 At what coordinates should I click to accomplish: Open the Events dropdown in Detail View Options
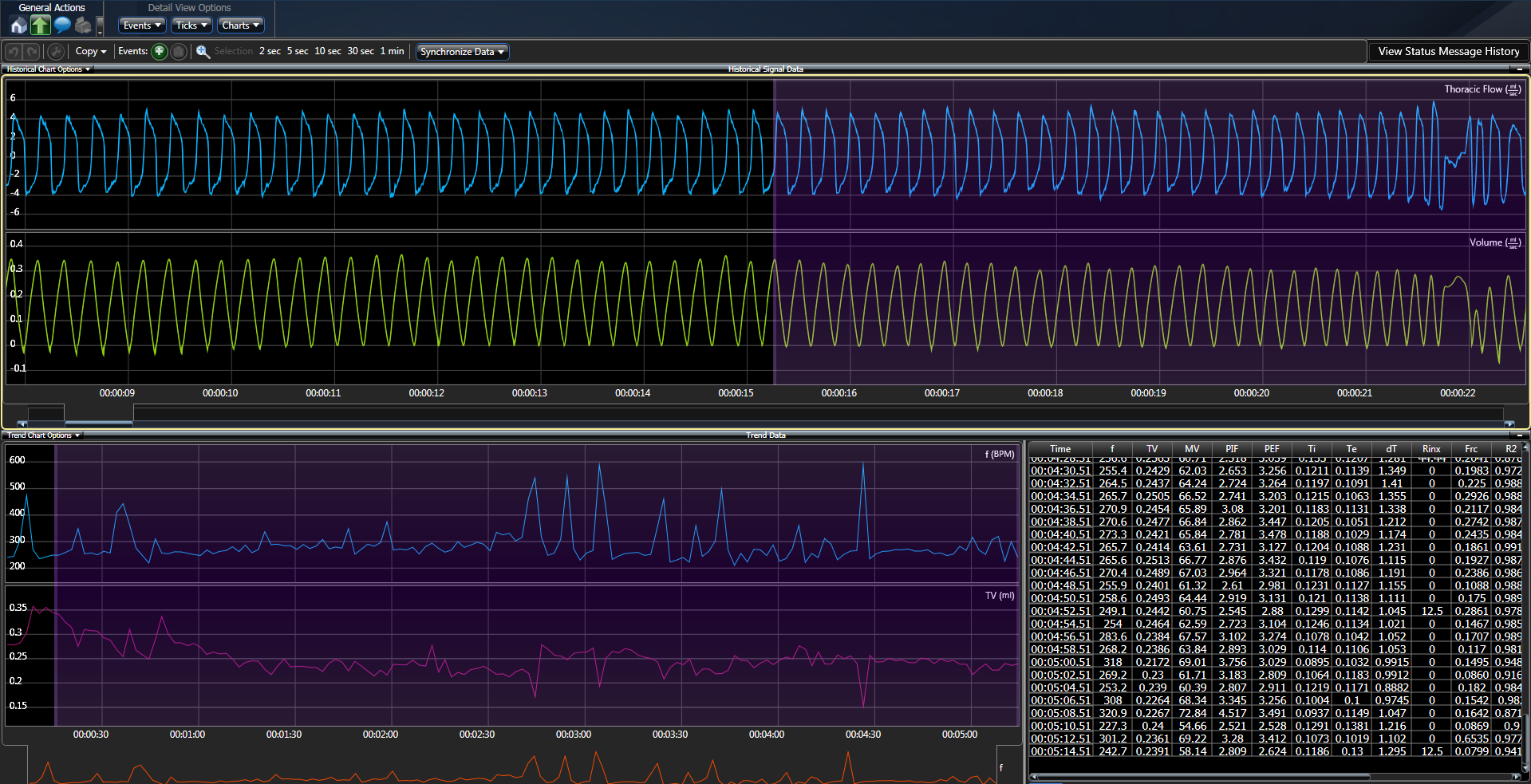(x=142, y=26)
